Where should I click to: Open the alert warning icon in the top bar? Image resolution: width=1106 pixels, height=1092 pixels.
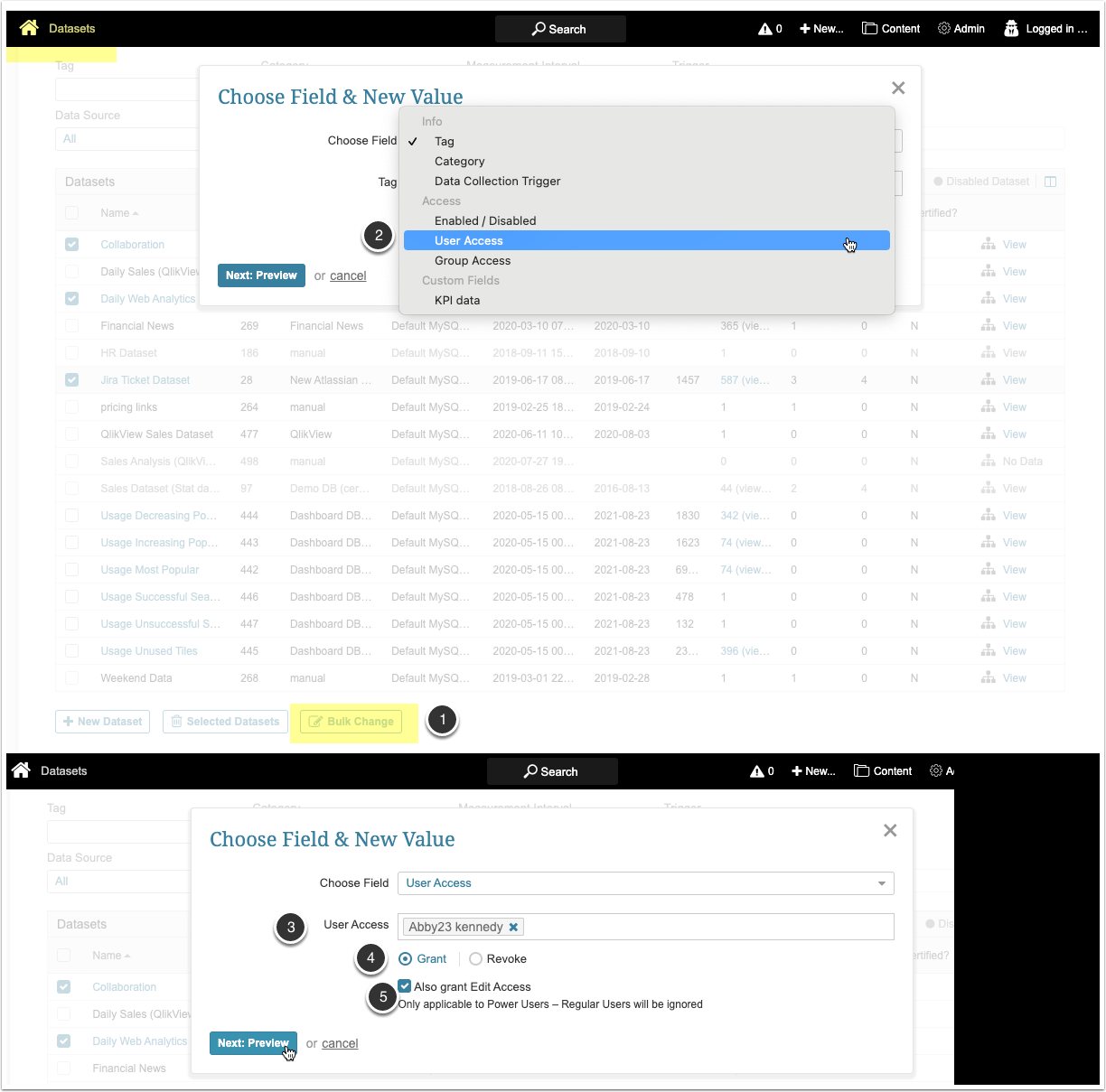[x=765, y=29]
